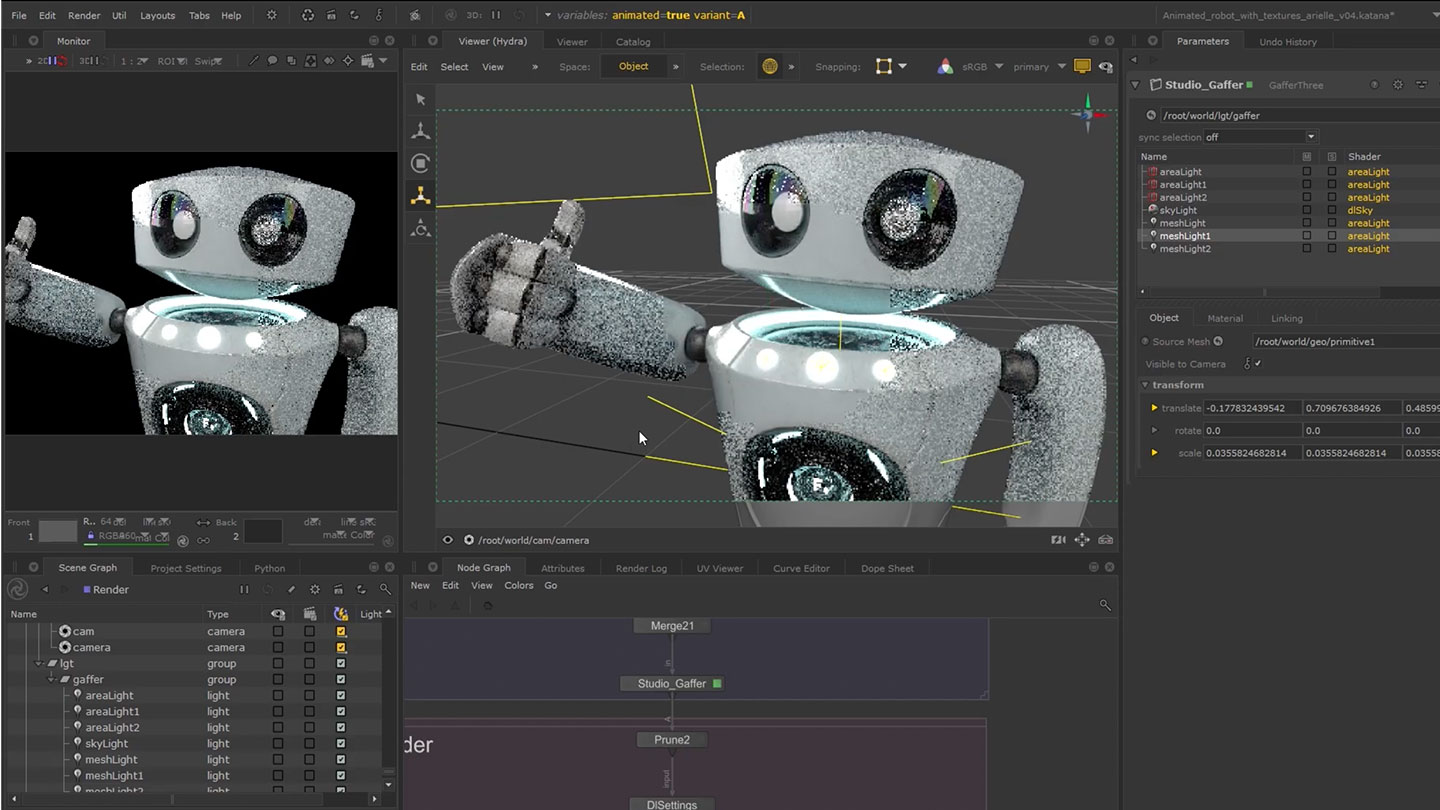Click the gear icon in Scene Graph toolbar
This screenshot has width=1440, height=810.
(x=314, y=590)
